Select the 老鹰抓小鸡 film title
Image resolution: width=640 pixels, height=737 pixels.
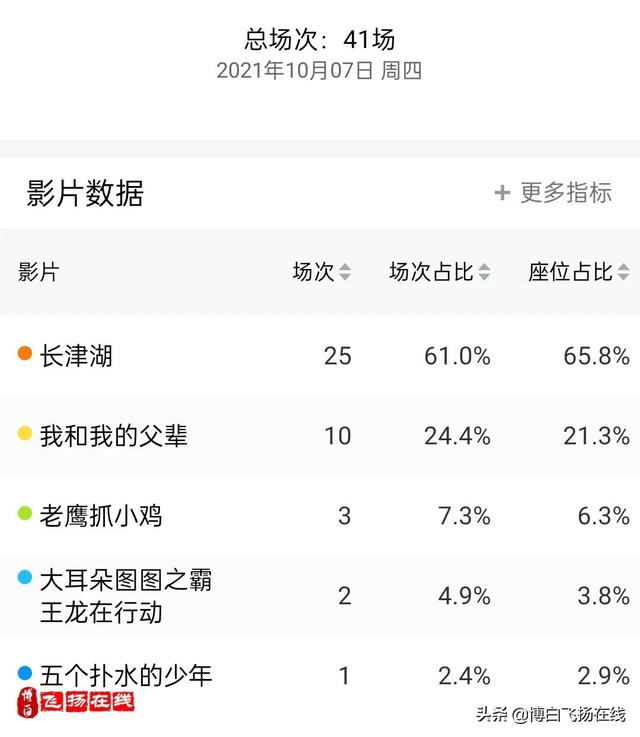(101, 516)
